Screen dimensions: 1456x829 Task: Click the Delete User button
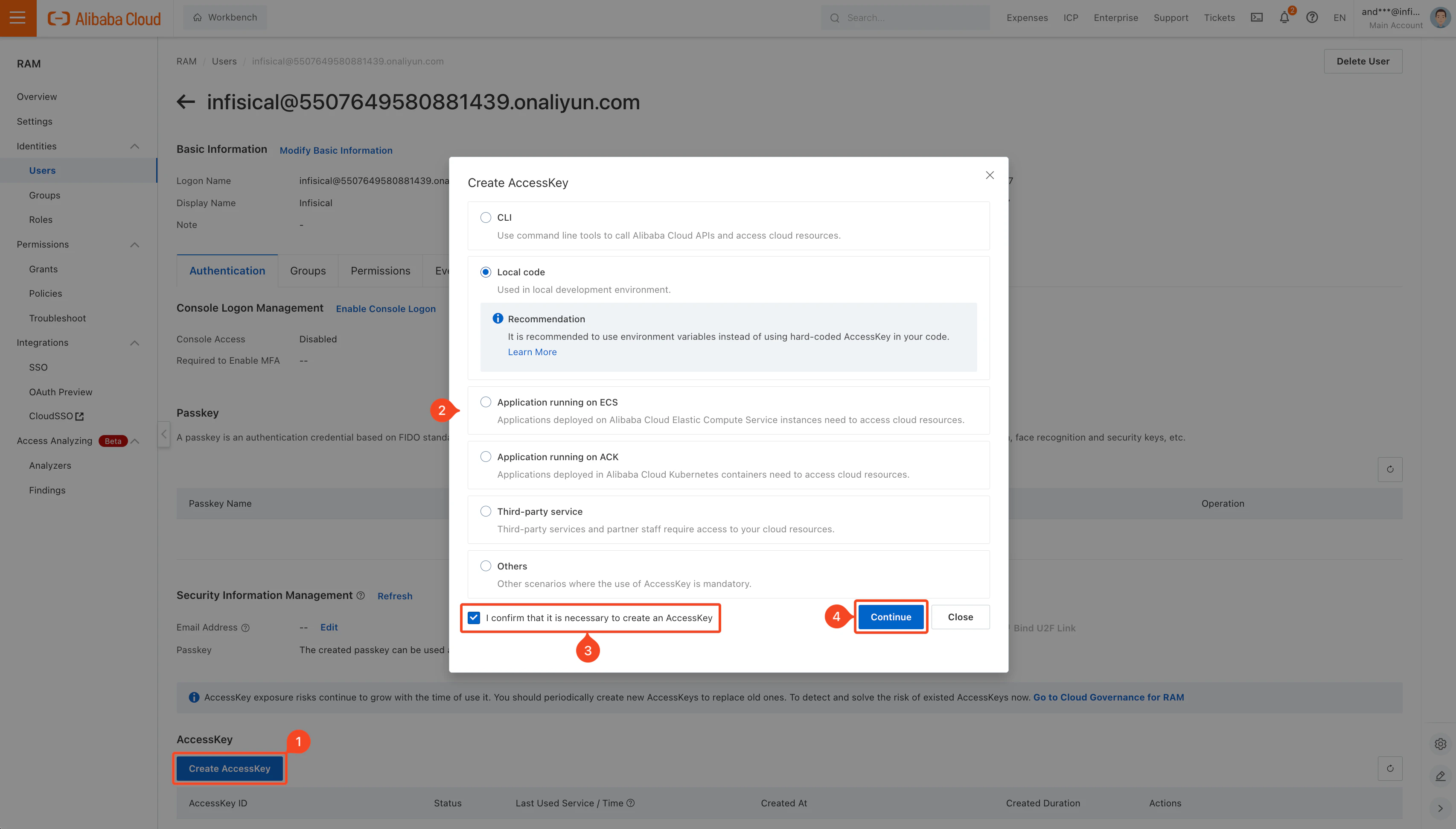coord(1363,61)
